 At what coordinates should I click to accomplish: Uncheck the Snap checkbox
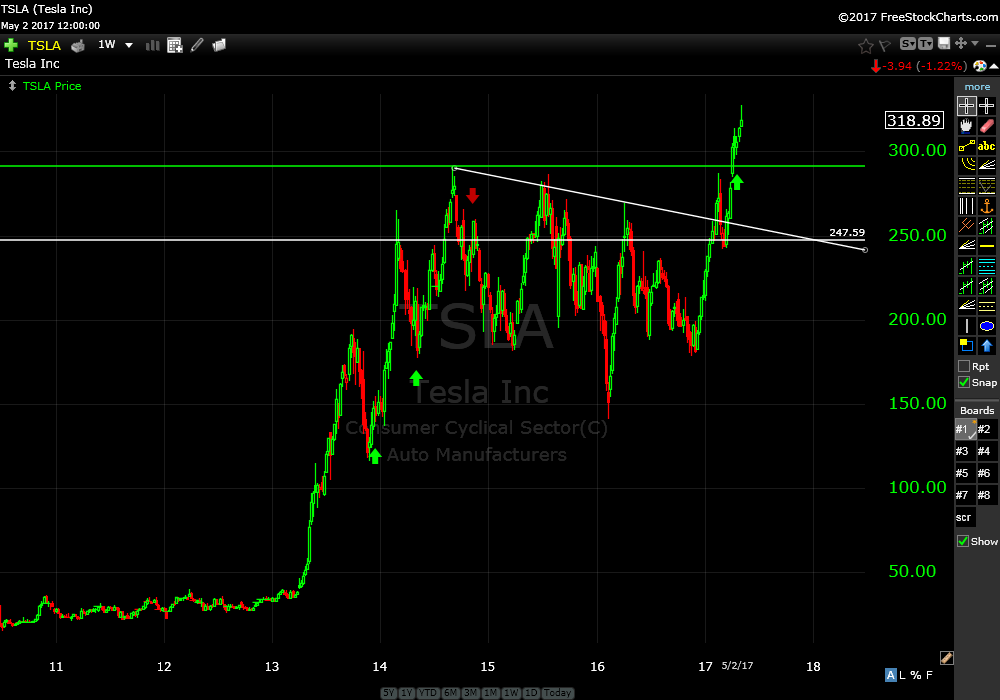[x=964, y=382]
